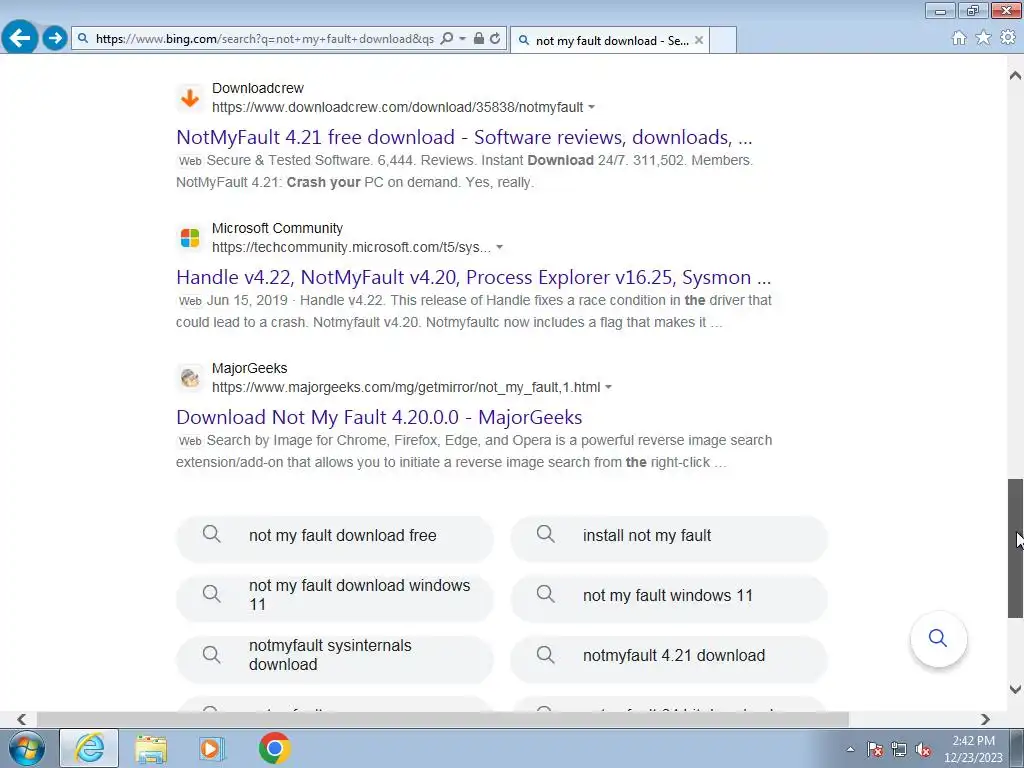1024x768 pixels.
Task: Open 'Handle v4.22, NotMyFault v4.20' result
Action: pos(473,278)
